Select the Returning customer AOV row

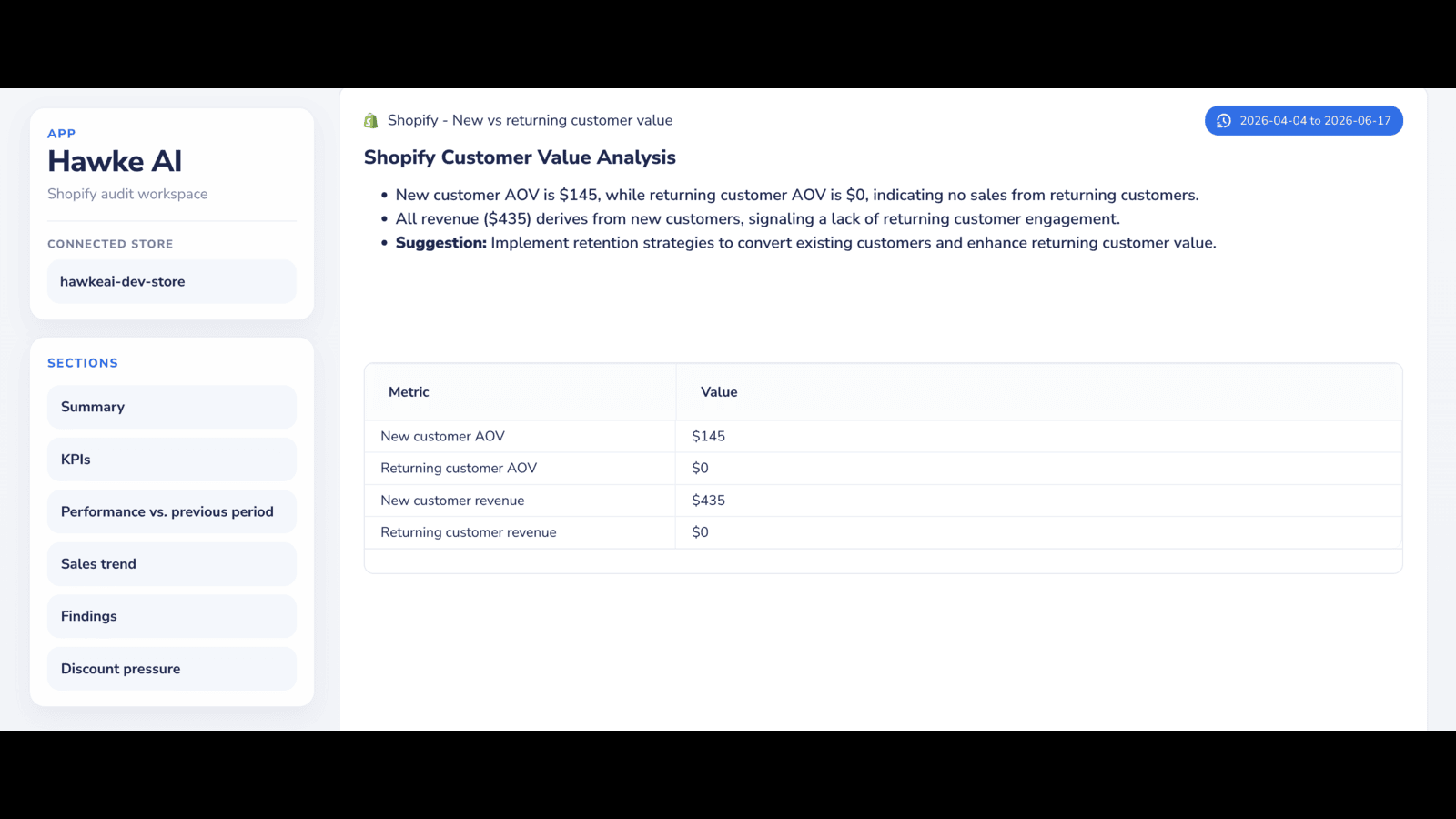pyautogui.click(x=883, y=469)
